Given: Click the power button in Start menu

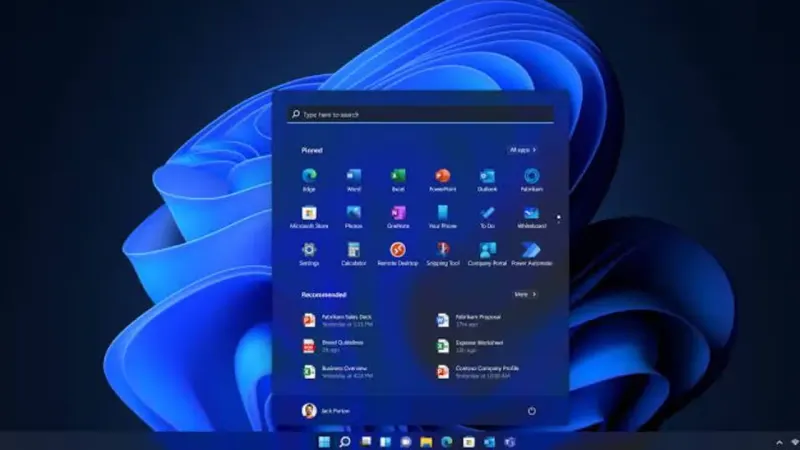Looking at the screenshot, I should 532,411.
